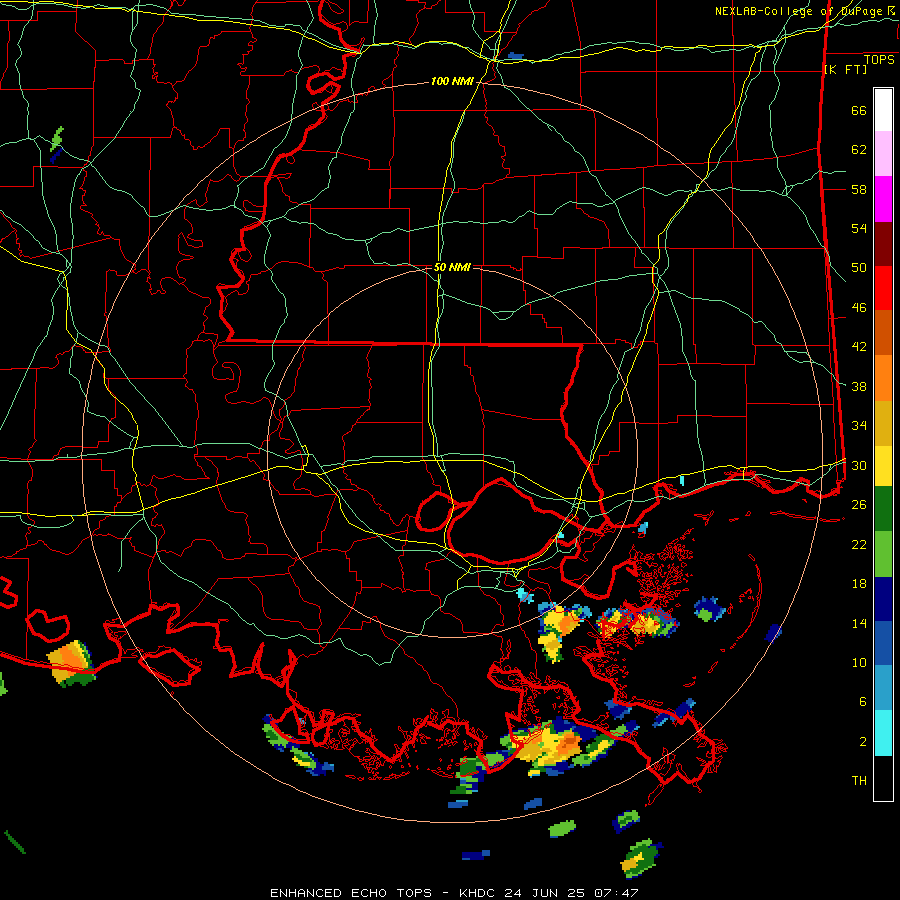Click the light green 22 kft legend swatch
Screen dimensions: 900x900
coord(883,554)
